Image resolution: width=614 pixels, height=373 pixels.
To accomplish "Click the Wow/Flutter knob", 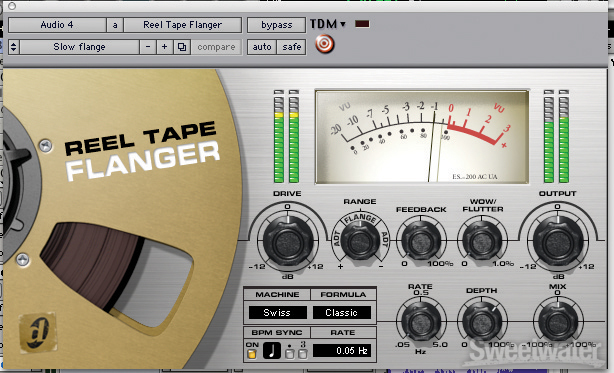I will point(482,242).
